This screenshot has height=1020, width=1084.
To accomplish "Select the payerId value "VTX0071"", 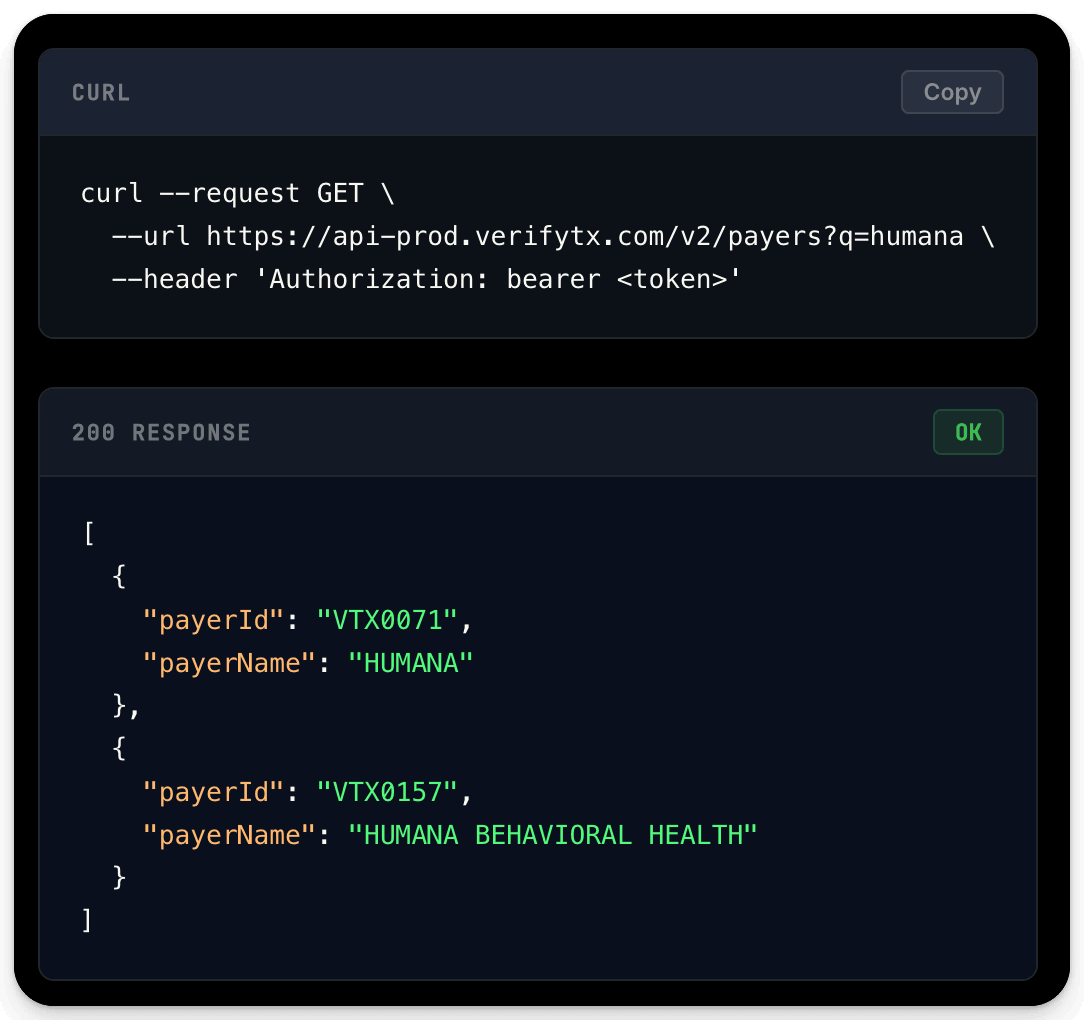I will (387, 620).
